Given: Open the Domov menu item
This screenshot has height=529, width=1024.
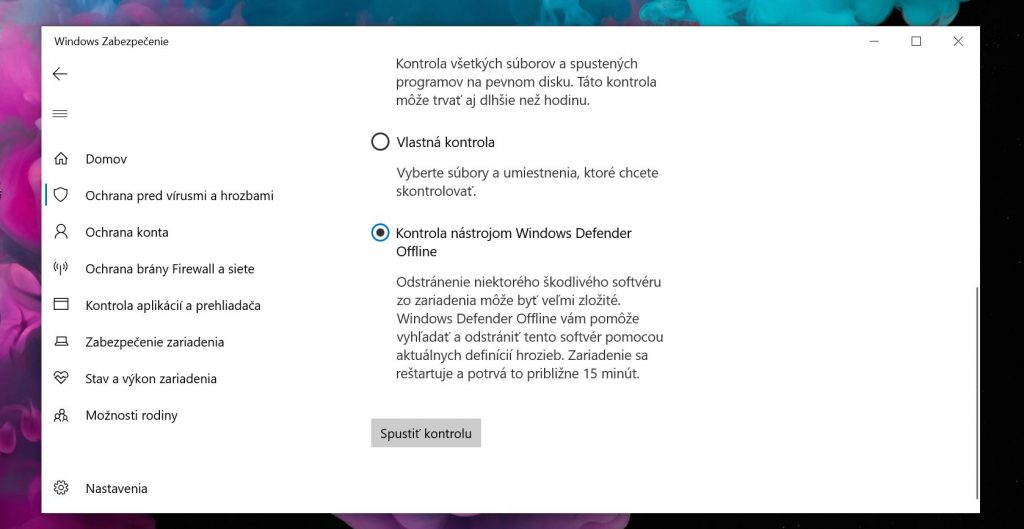Looking at the screenshot, I should 106,159.
